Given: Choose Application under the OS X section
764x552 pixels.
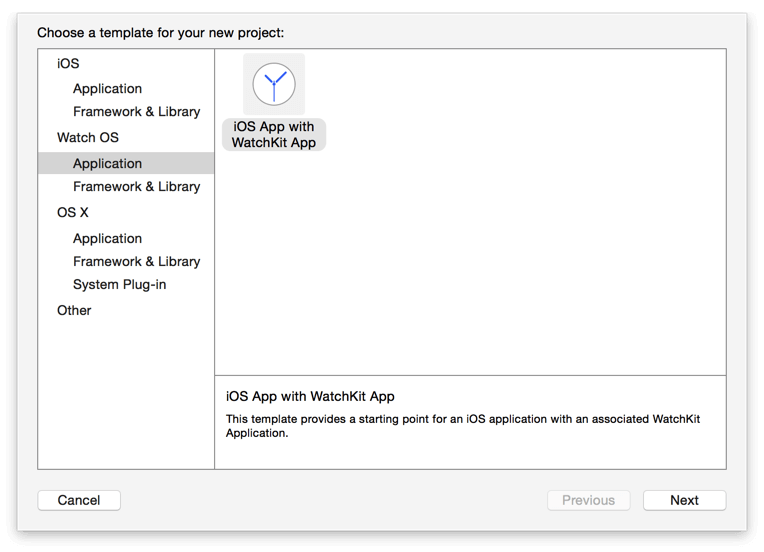Looking at the screenshot, I should click(x=107, y=238).
